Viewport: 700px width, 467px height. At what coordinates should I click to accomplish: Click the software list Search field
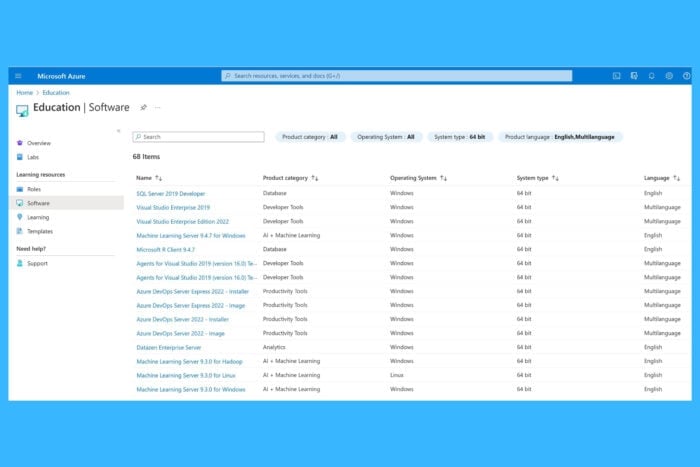(x=199, y=137)
